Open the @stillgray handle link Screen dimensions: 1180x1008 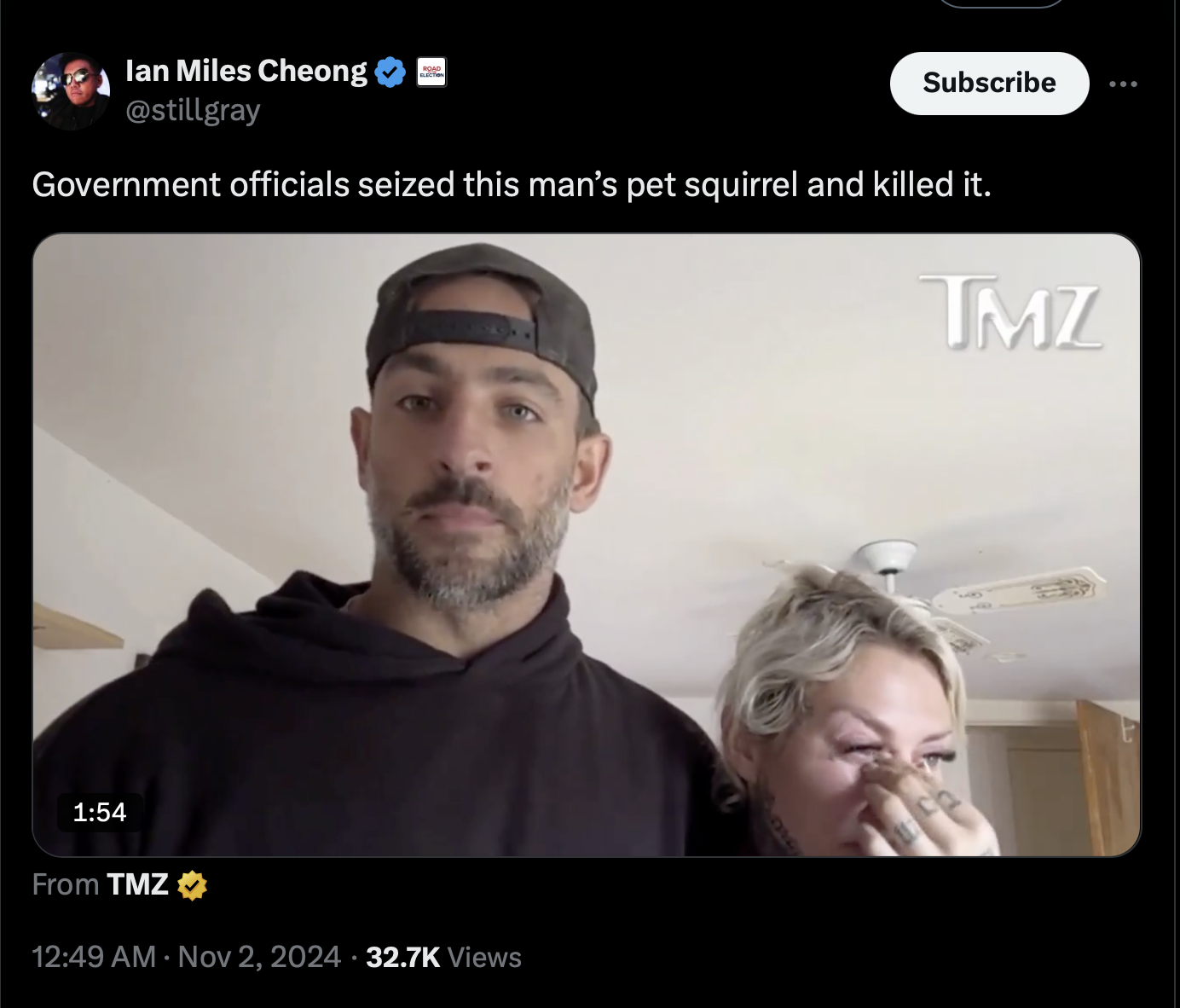[x=193, y=110]
